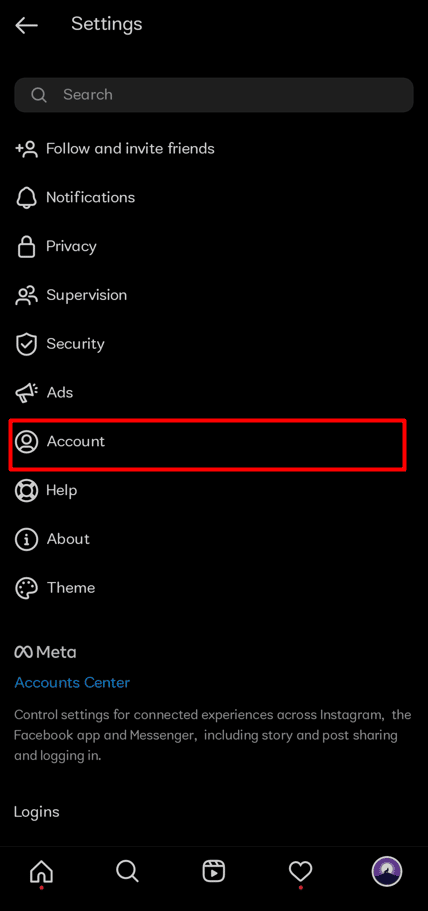
Task: Tap the shield icon next to Security
Action: (x=26, y=344)
